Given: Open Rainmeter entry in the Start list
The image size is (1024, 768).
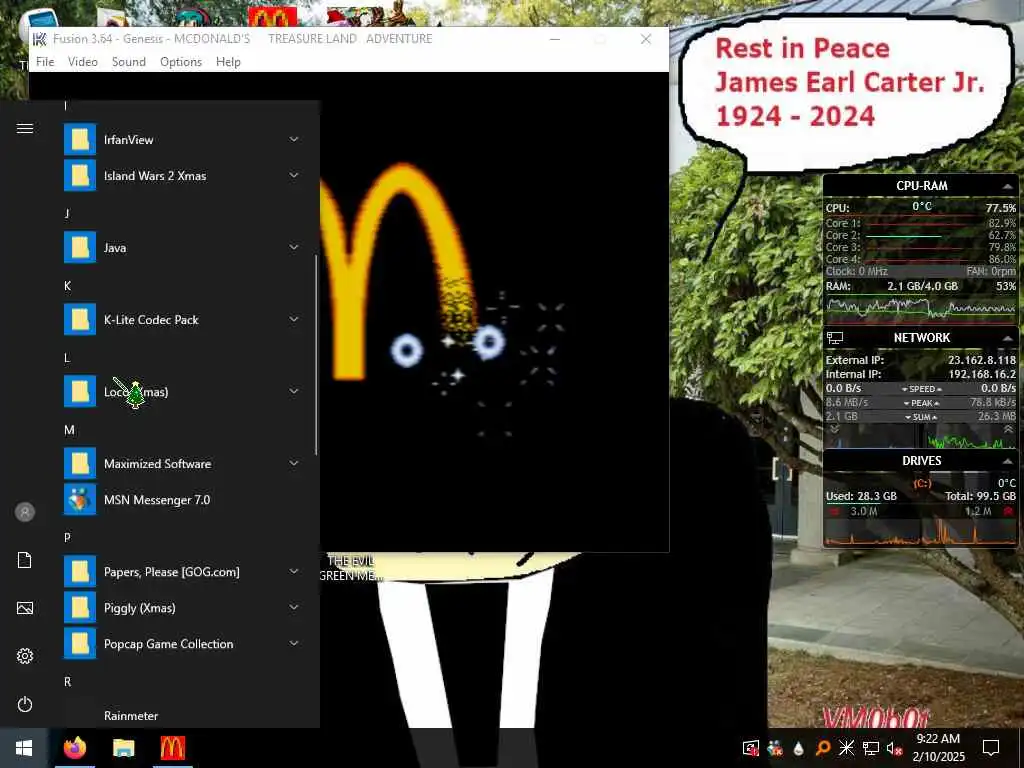Looking at the screenshot, I should coord(184,716).
